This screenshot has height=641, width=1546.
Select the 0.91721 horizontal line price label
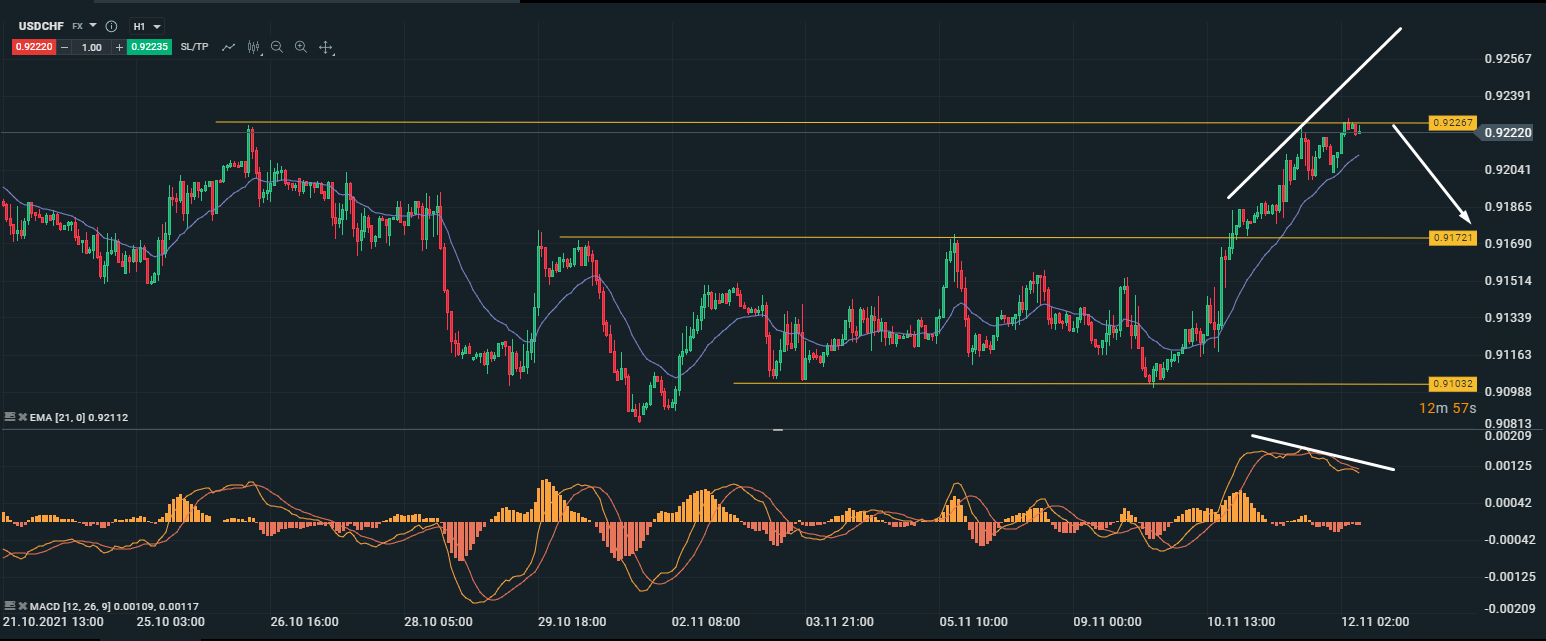point(1453,238)
